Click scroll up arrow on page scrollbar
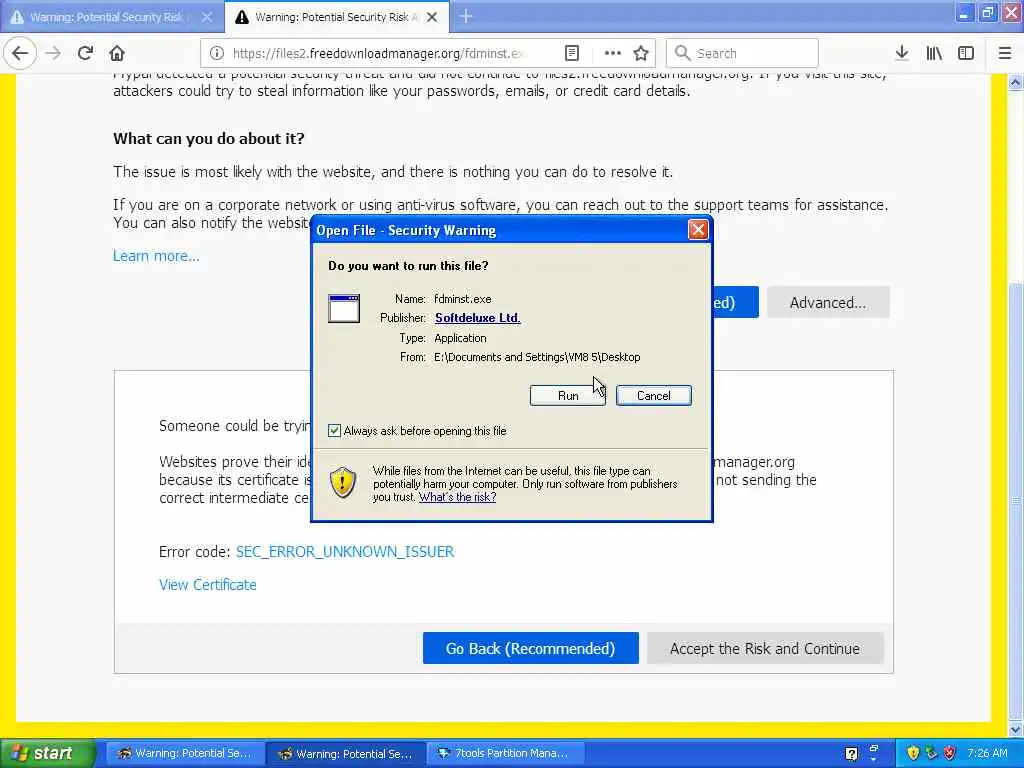The width and height of the screenshot is (1024, 768). click(1016, 82)
